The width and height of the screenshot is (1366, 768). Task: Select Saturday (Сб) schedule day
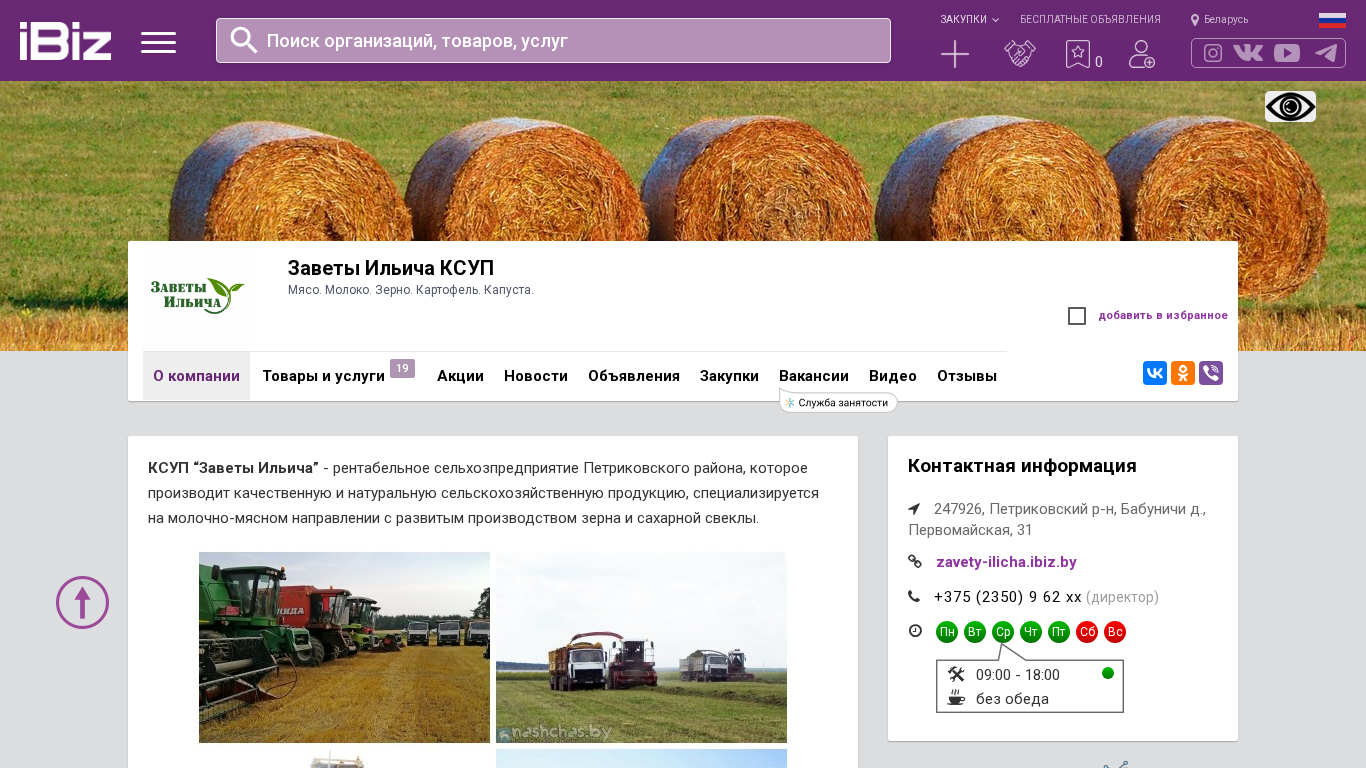[1087, 632]
